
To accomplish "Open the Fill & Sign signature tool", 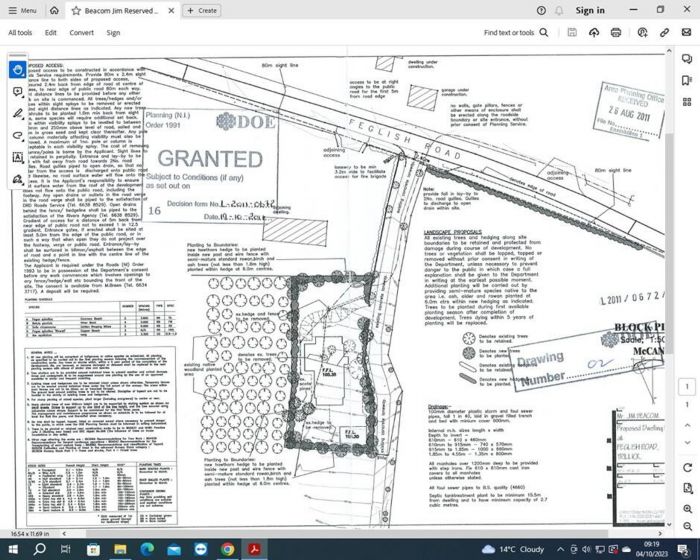I will 18,179.
